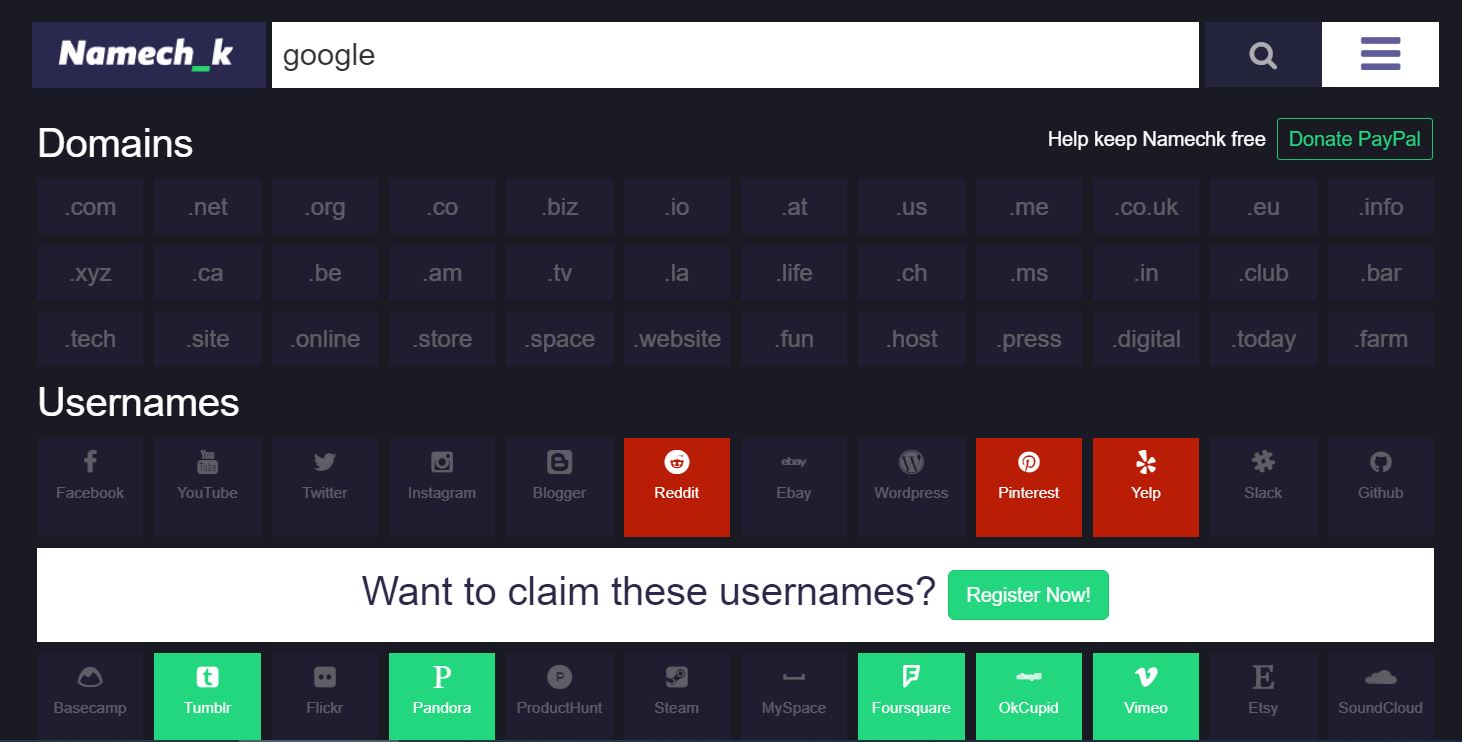Check the .life domain tile
The width and height of the screenshot is (1462, 742).
pyautogui.click(x=794, y=273)
